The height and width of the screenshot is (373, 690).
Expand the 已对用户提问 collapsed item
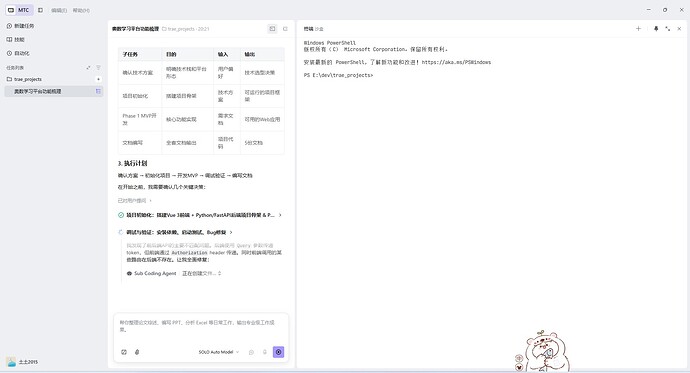(134, 201)
